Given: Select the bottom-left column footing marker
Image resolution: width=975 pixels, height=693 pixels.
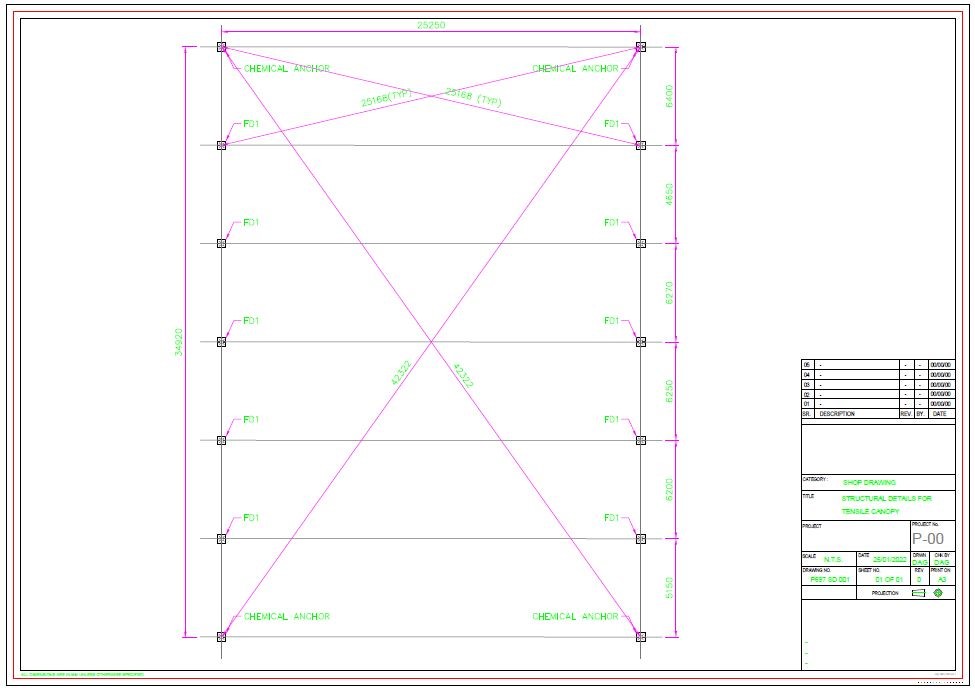Looking at the screenshot, I should (x=222, y=636).
